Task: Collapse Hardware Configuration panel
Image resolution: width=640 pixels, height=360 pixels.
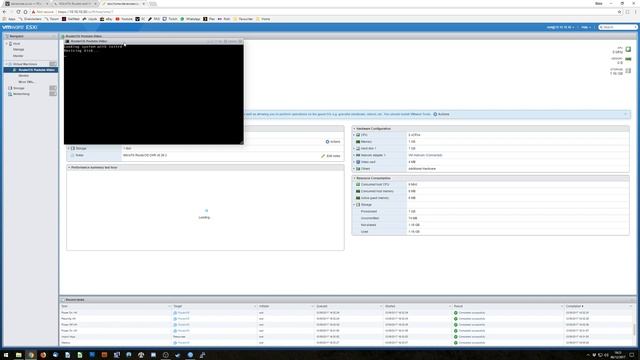Action: click(x=354, y=129)
